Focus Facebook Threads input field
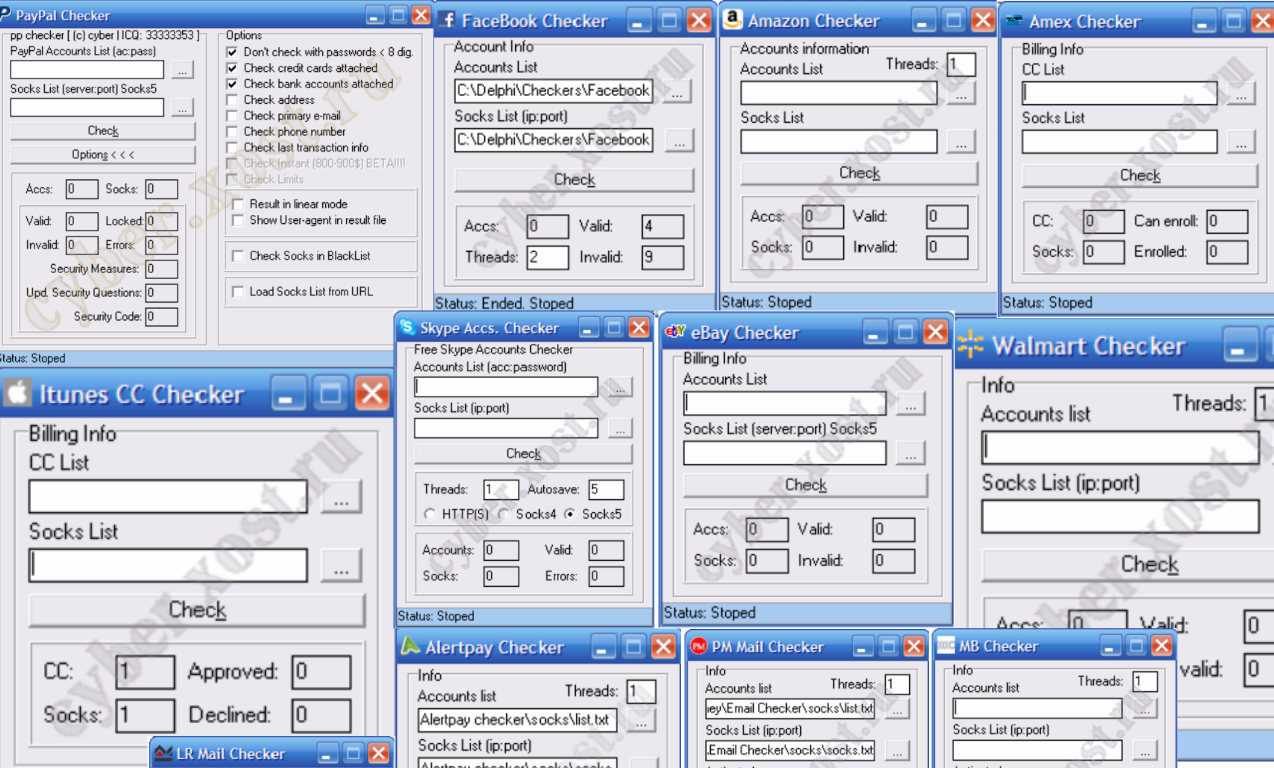This screenshot has height=768, width=1274. [547, 257]
